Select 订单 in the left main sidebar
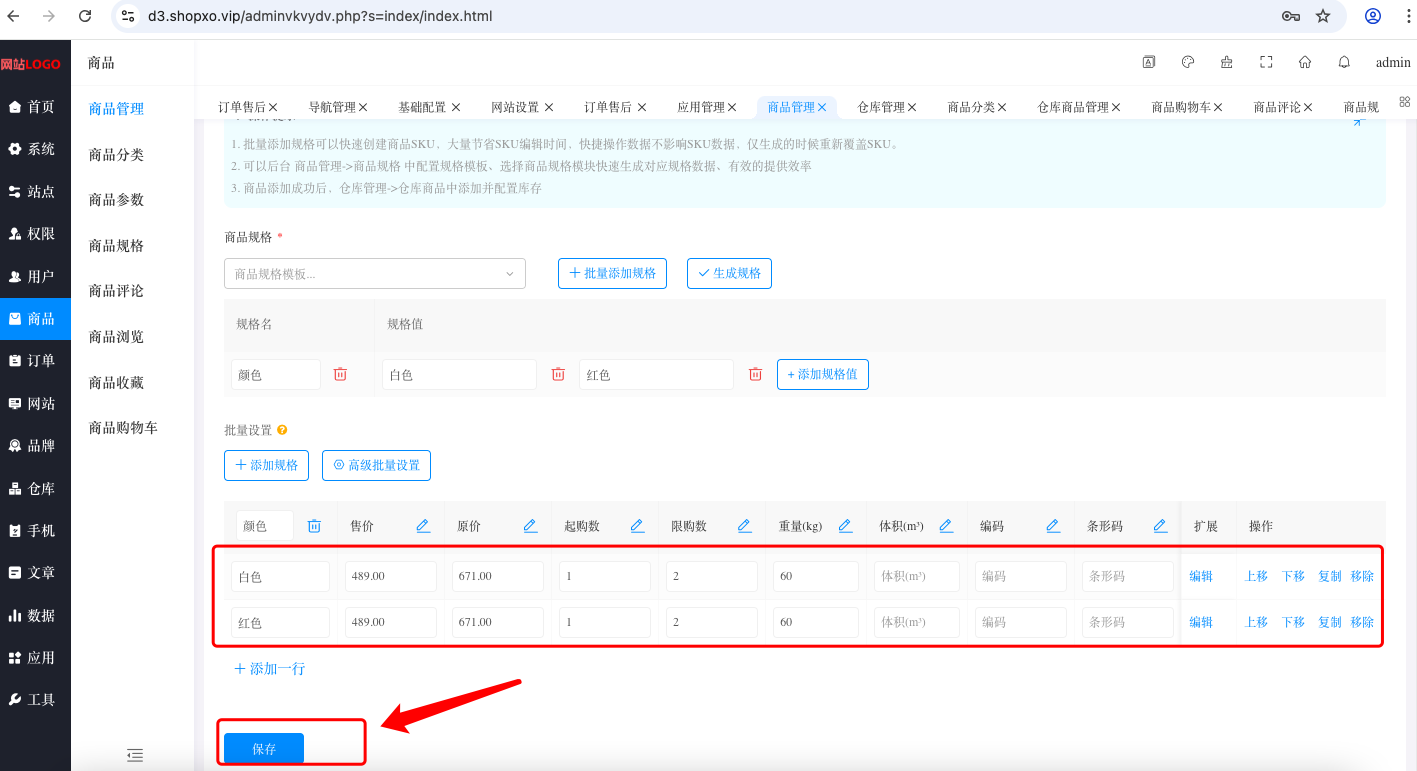Screen dimensions: 1417x771 (x=35, y=361)
